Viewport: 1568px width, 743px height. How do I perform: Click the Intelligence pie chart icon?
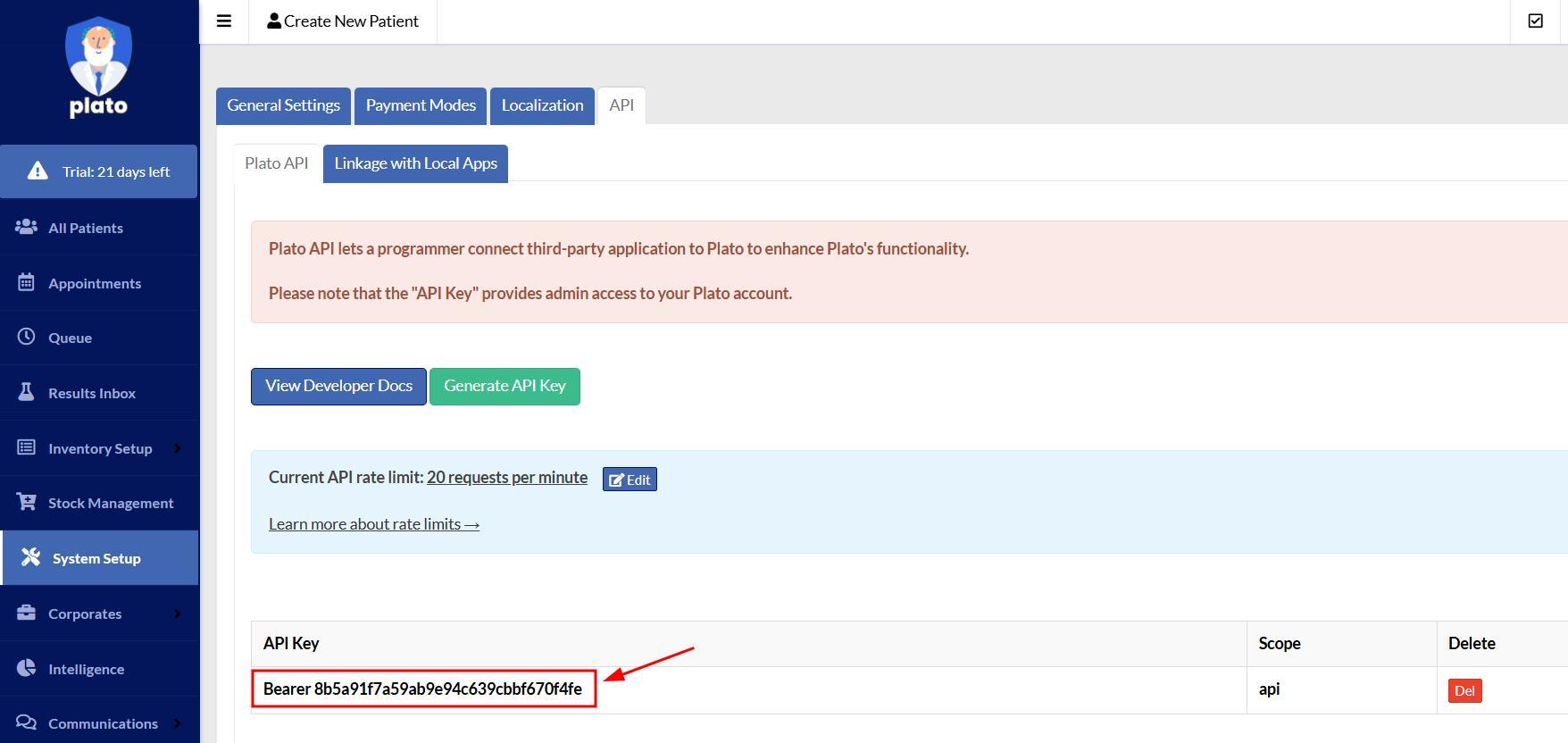27,668
